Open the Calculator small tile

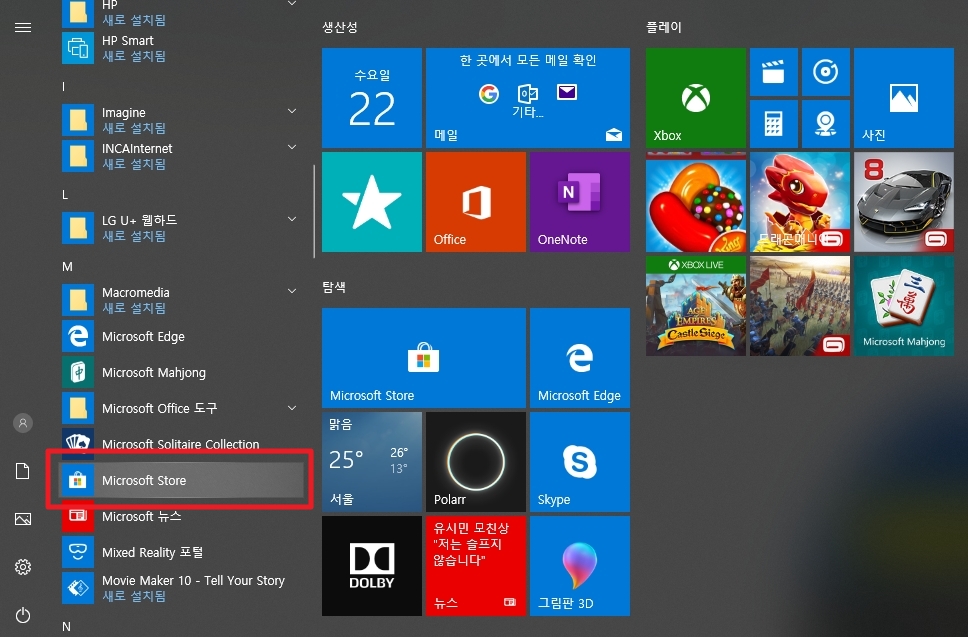[774, 124]
